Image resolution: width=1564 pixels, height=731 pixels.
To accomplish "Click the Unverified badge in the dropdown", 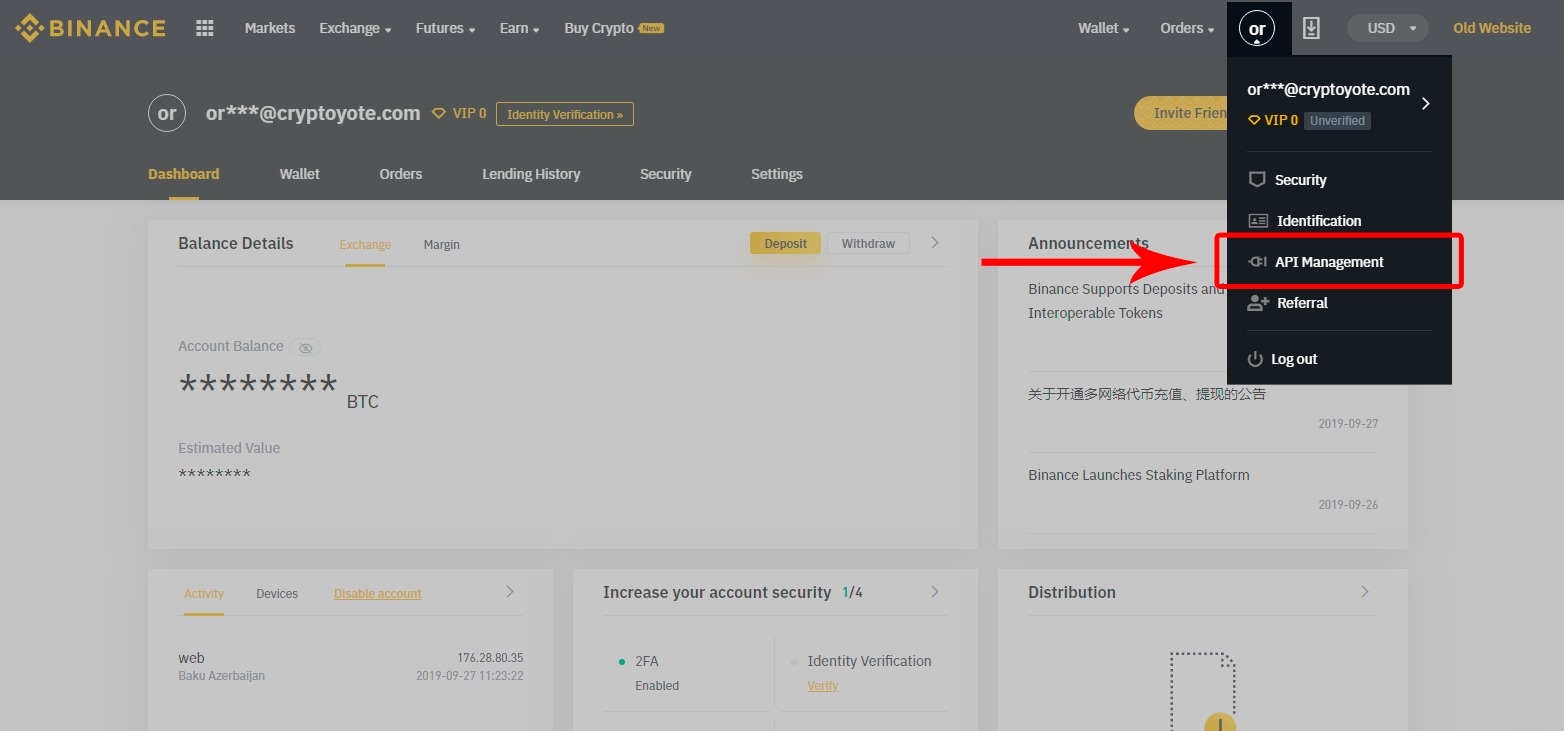I will (x=1337, y=120).
